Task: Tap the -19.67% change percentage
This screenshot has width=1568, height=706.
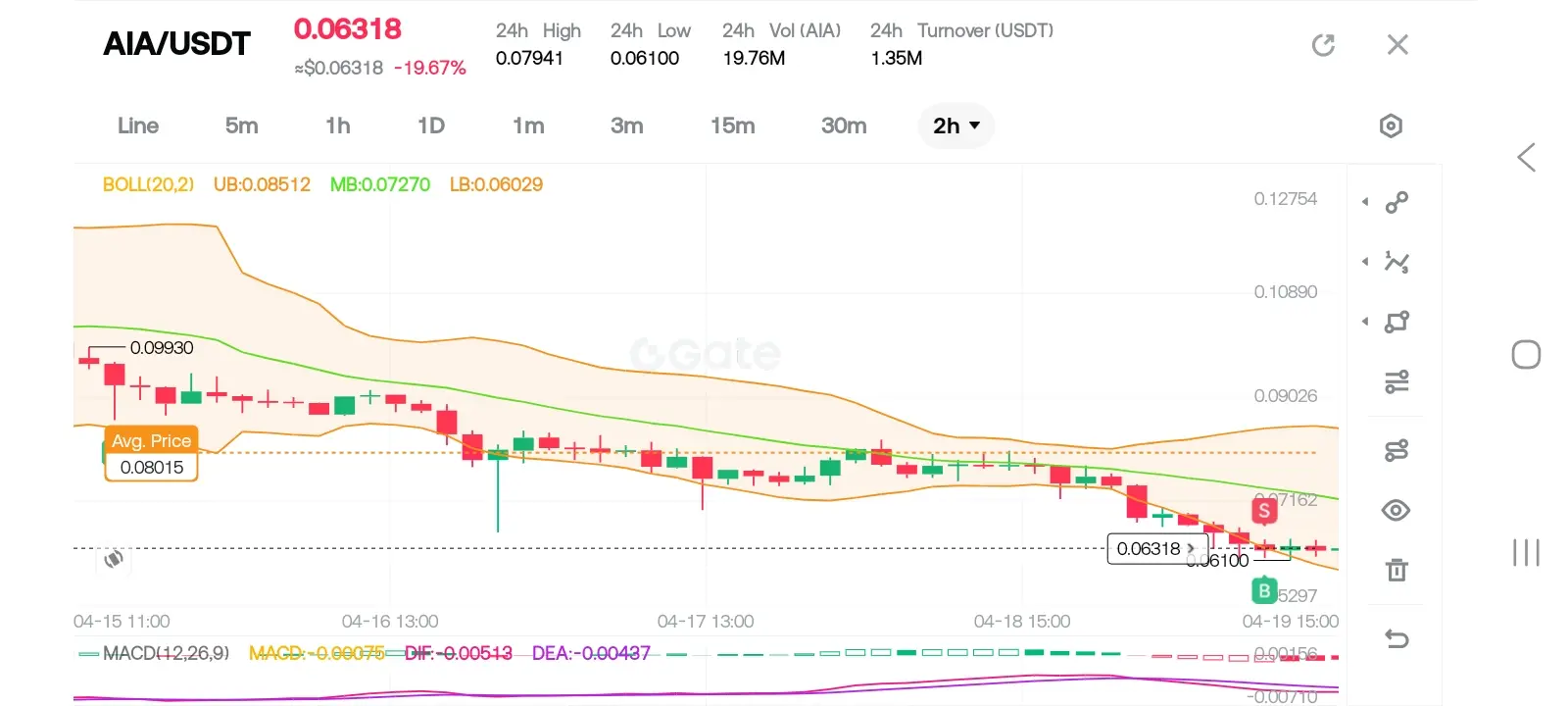Action: (x=430, y=68)
